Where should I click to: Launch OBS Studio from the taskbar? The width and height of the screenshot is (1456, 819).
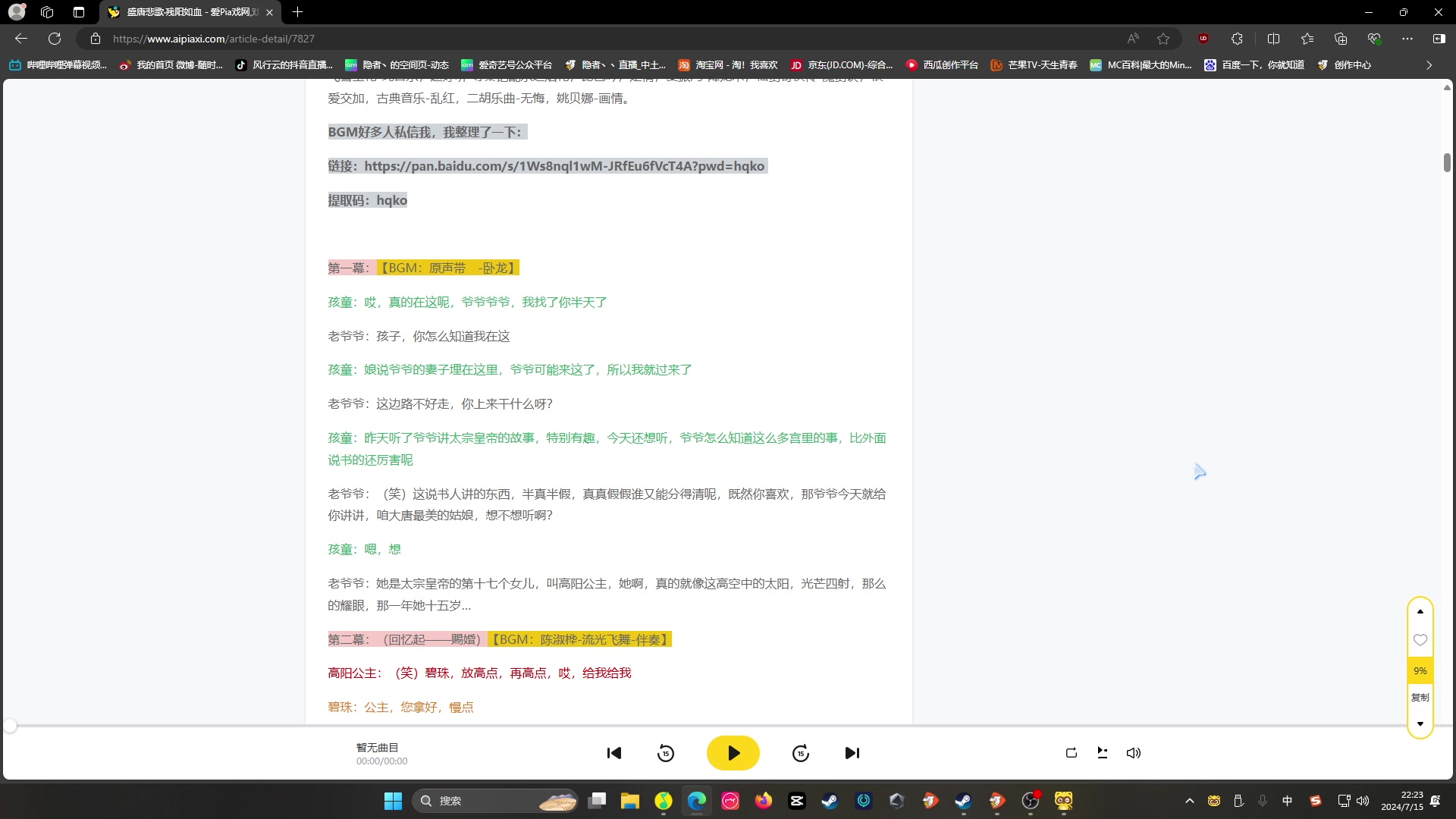[1031, 801]
